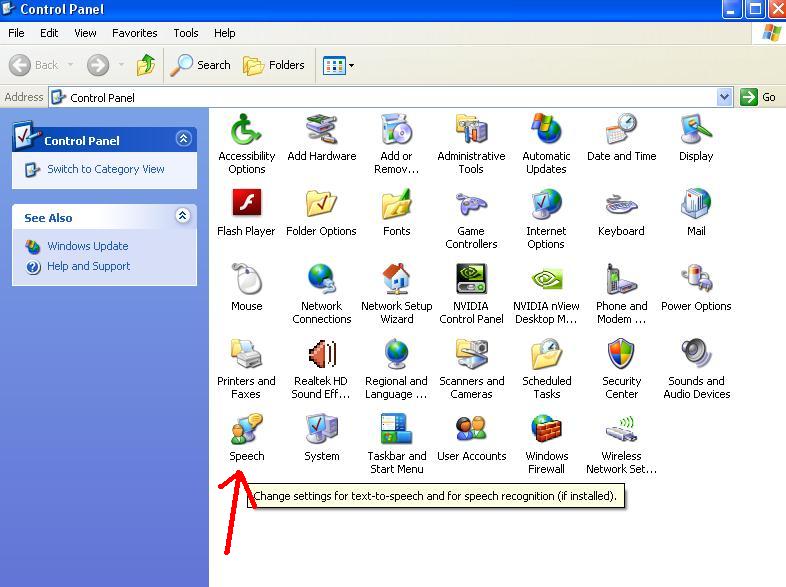786x587 pixels.
Task: Open Printers and Faxes icon
Action: point(246,354)
